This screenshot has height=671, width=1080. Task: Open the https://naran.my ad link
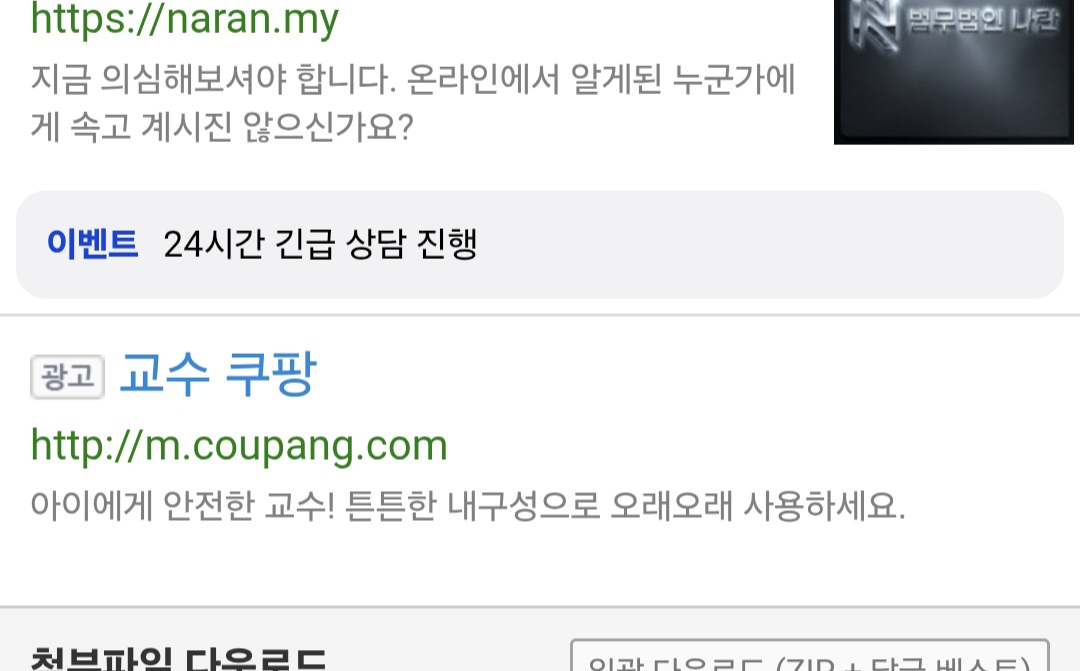pos(185,19)
